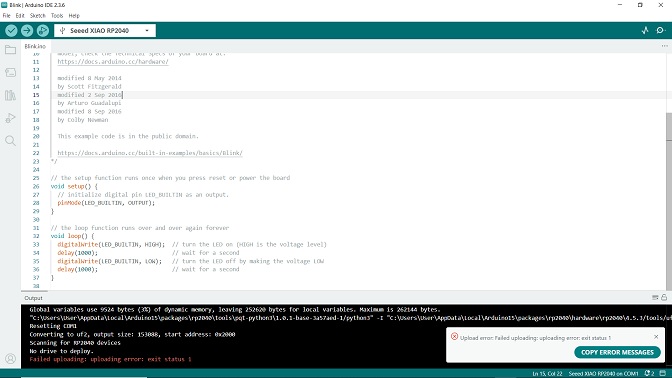Open the Tools menu
This screenshot has height=378, width=672.
pos(57,15)
